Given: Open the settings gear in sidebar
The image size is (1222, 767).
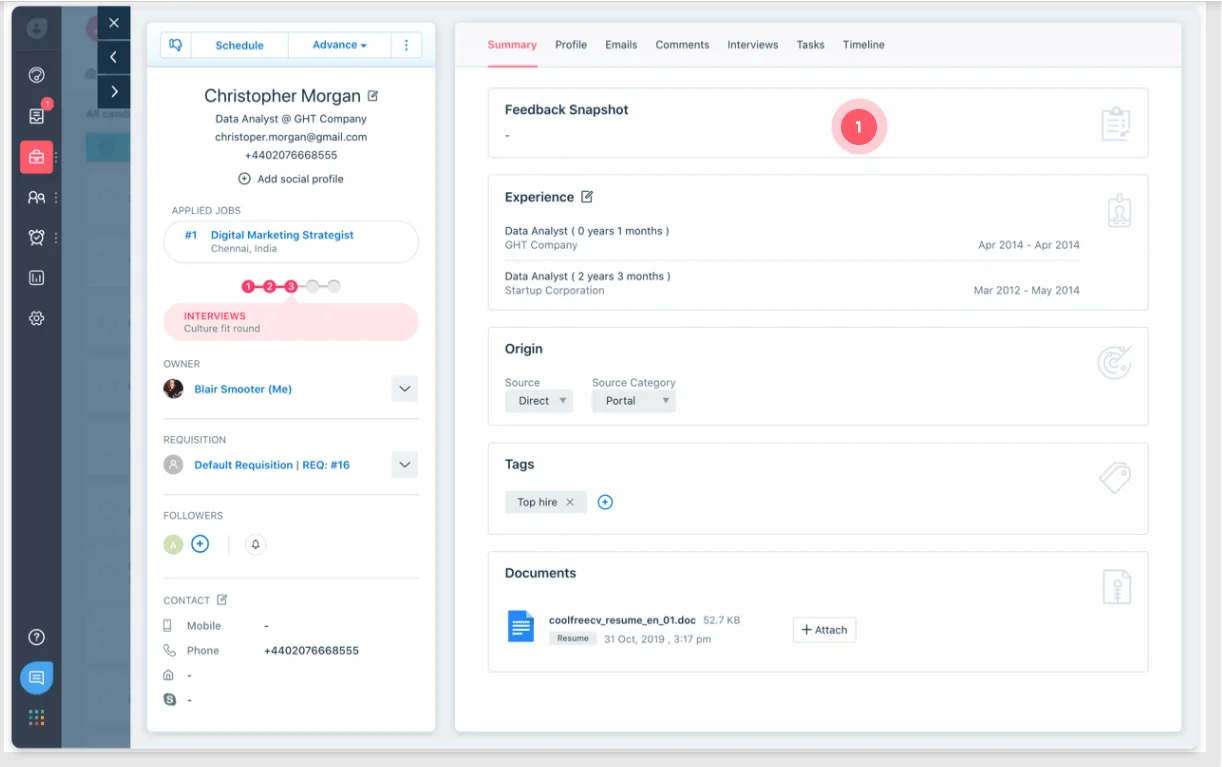Looking at the screenshot, I should pyautogui.click(x=37, y=318).
